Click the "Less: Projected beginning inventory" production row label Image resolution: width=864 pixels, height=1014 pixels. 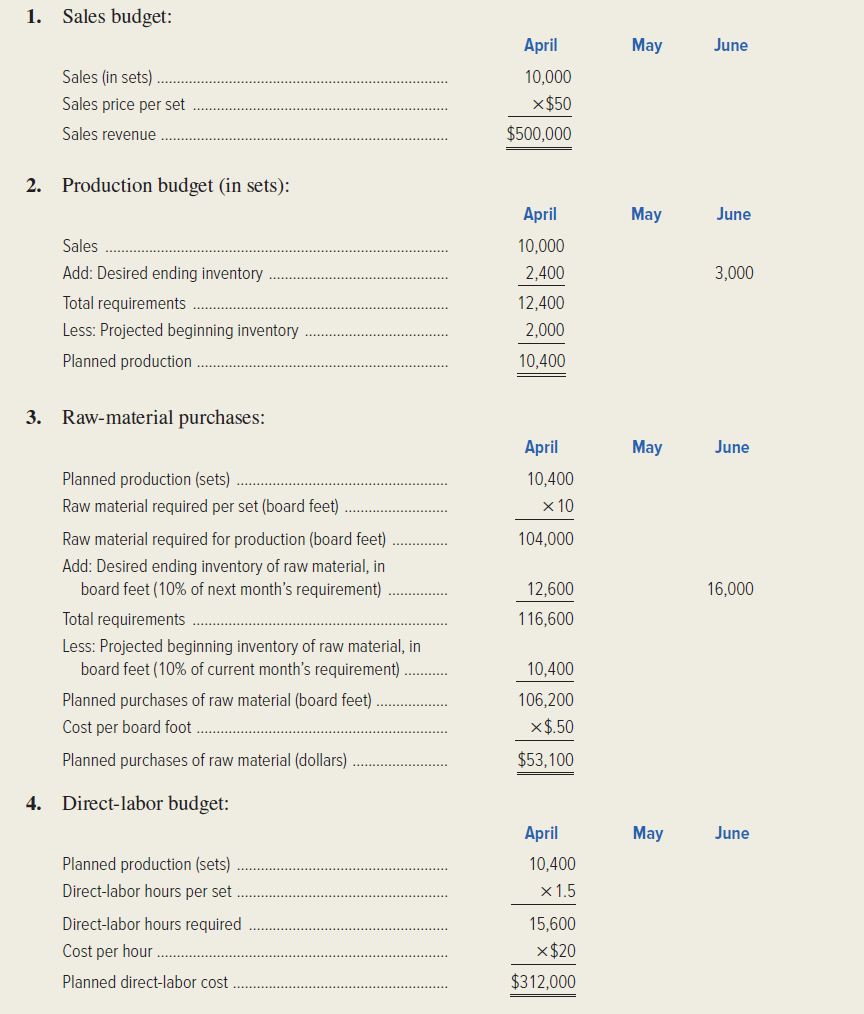pos(180,330)
